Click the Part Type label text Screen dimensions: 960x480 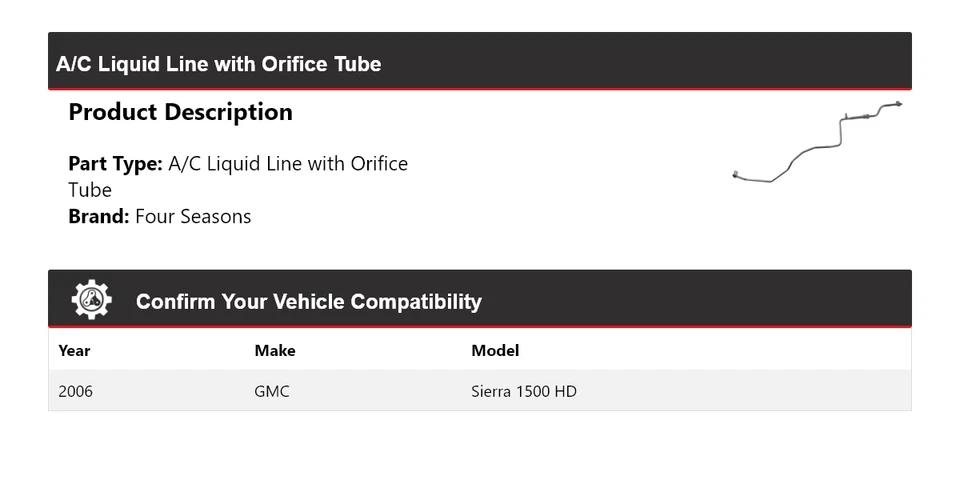(115, 163)
